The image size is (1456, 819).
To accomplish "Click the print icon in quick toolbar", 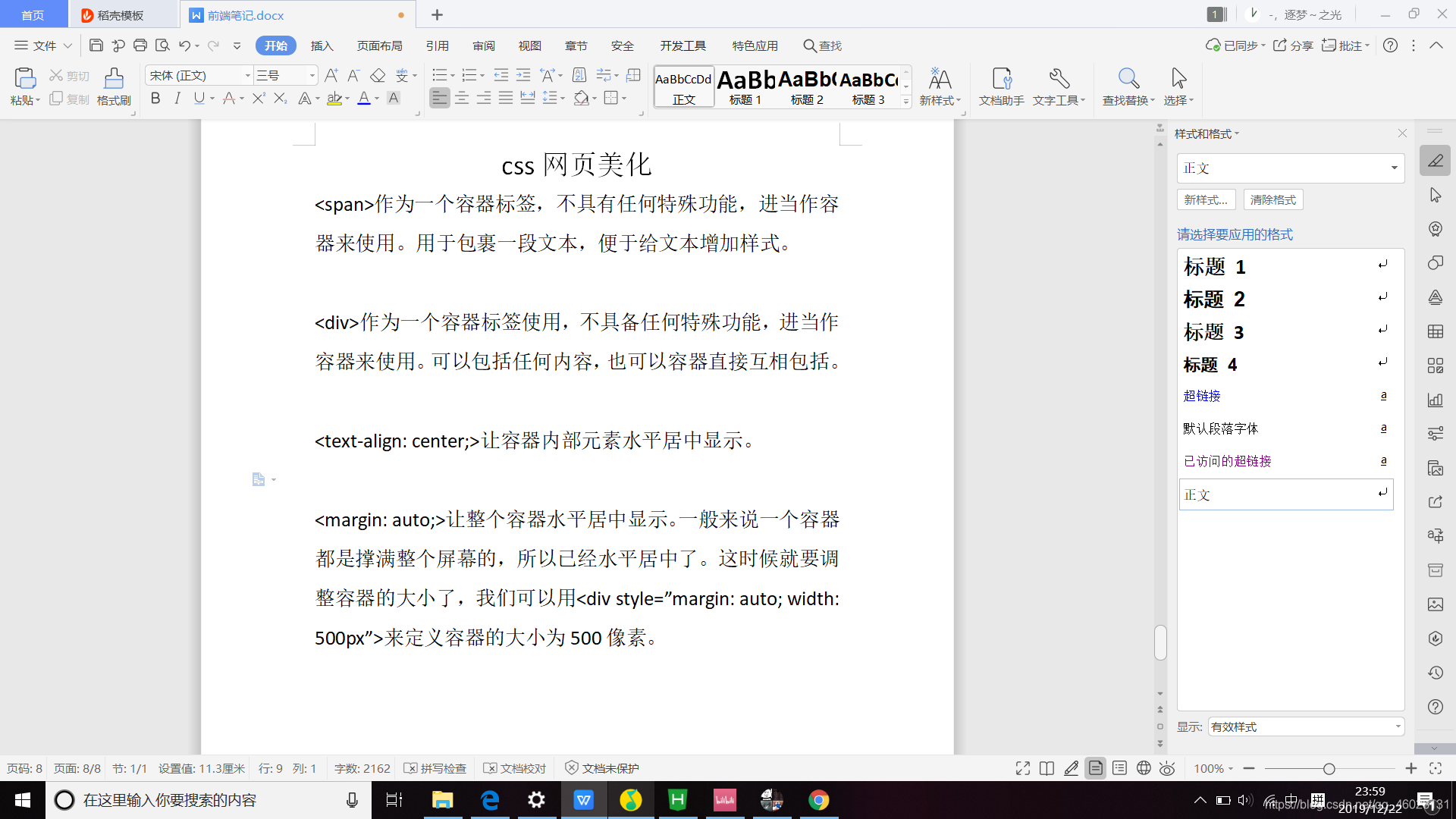I will pos(140,45).
